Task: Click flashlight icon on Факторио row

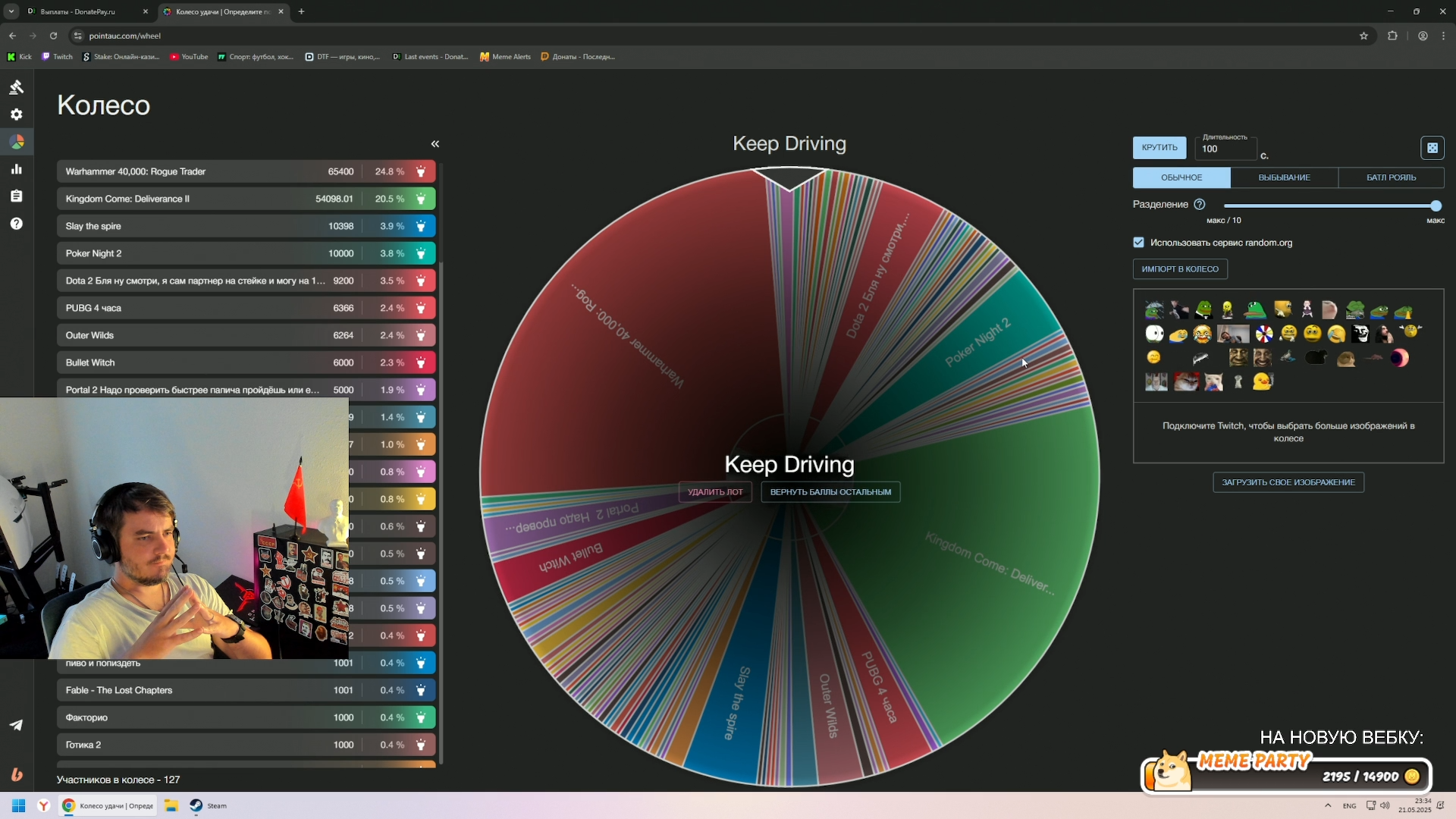Action: click(421, 717)
